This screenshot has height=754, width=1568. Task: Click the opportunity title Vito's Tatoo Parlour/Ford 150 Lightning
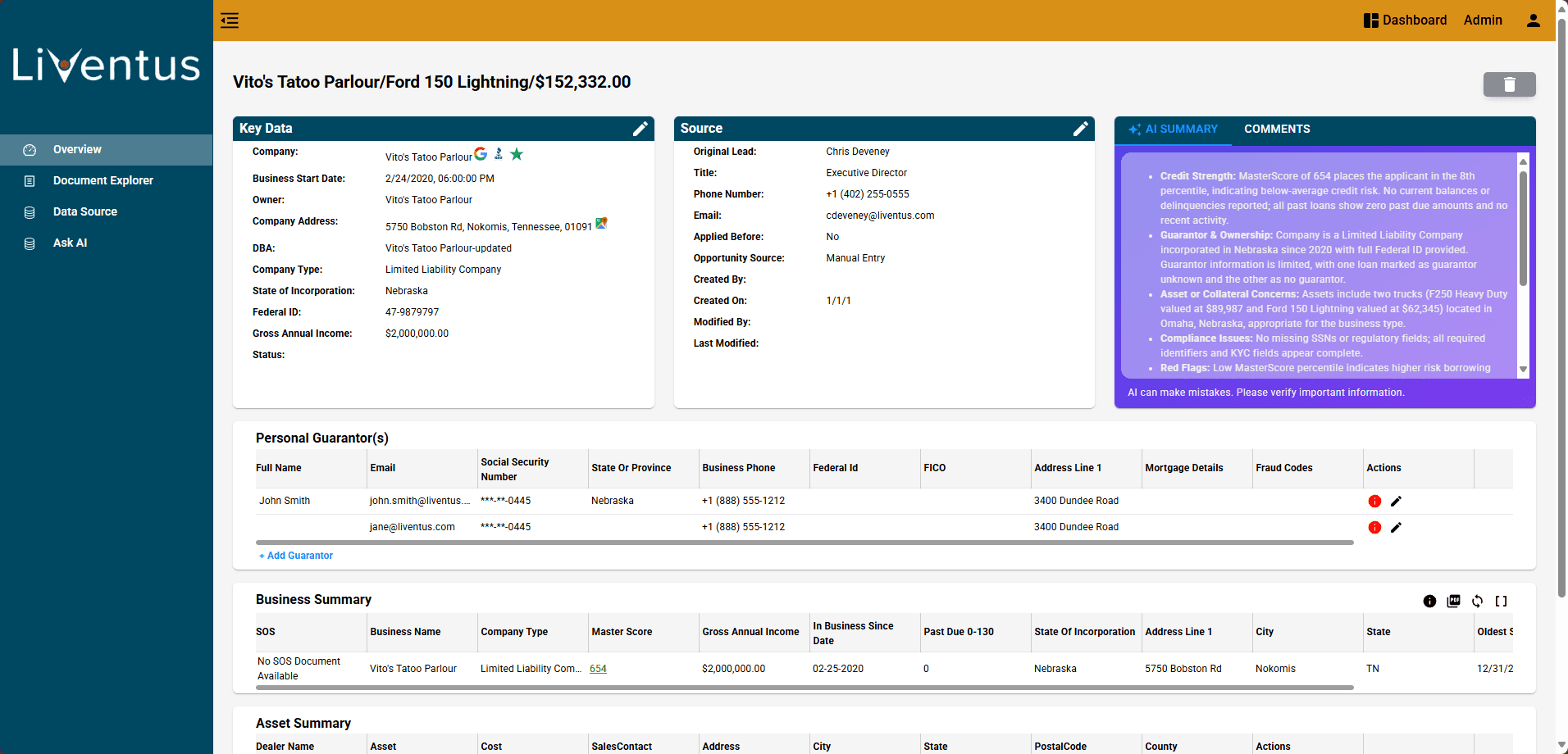pos(431,82)
